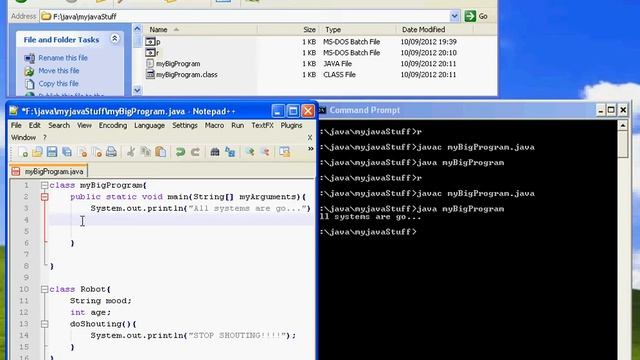Collapse the myBigProgram class fold marker

coord(44,185)
